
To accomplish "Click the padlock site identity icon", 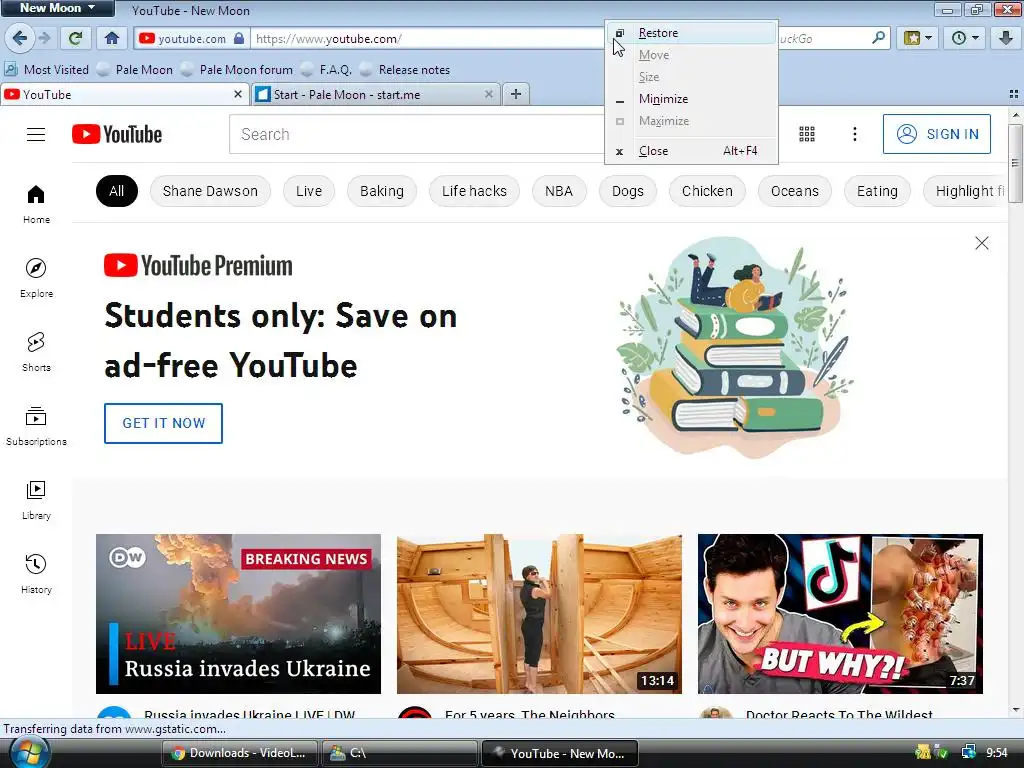I will [x=239, y=39].
